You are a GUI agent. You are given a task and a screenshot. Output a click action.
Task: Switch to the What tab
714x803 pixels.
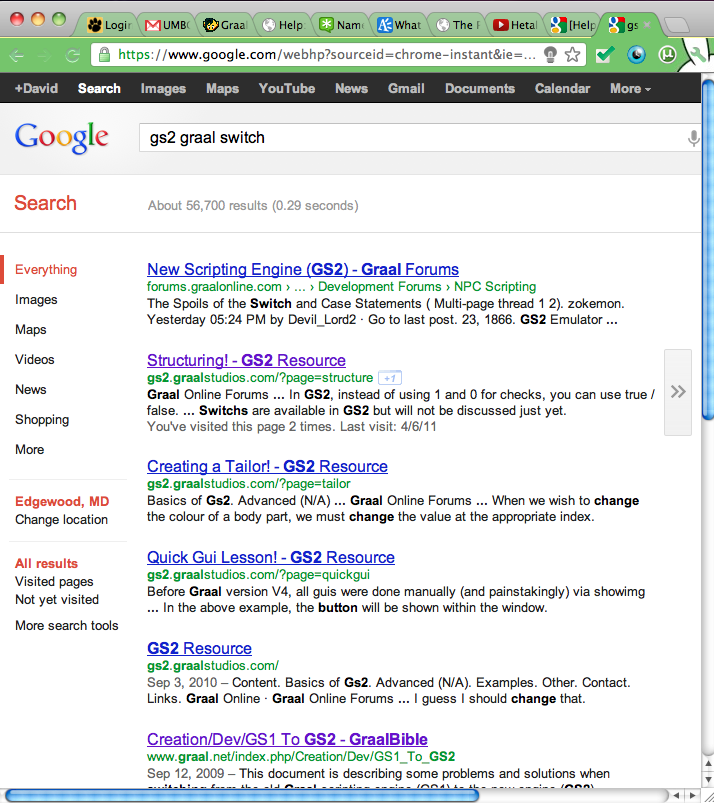tap(400, 25)
